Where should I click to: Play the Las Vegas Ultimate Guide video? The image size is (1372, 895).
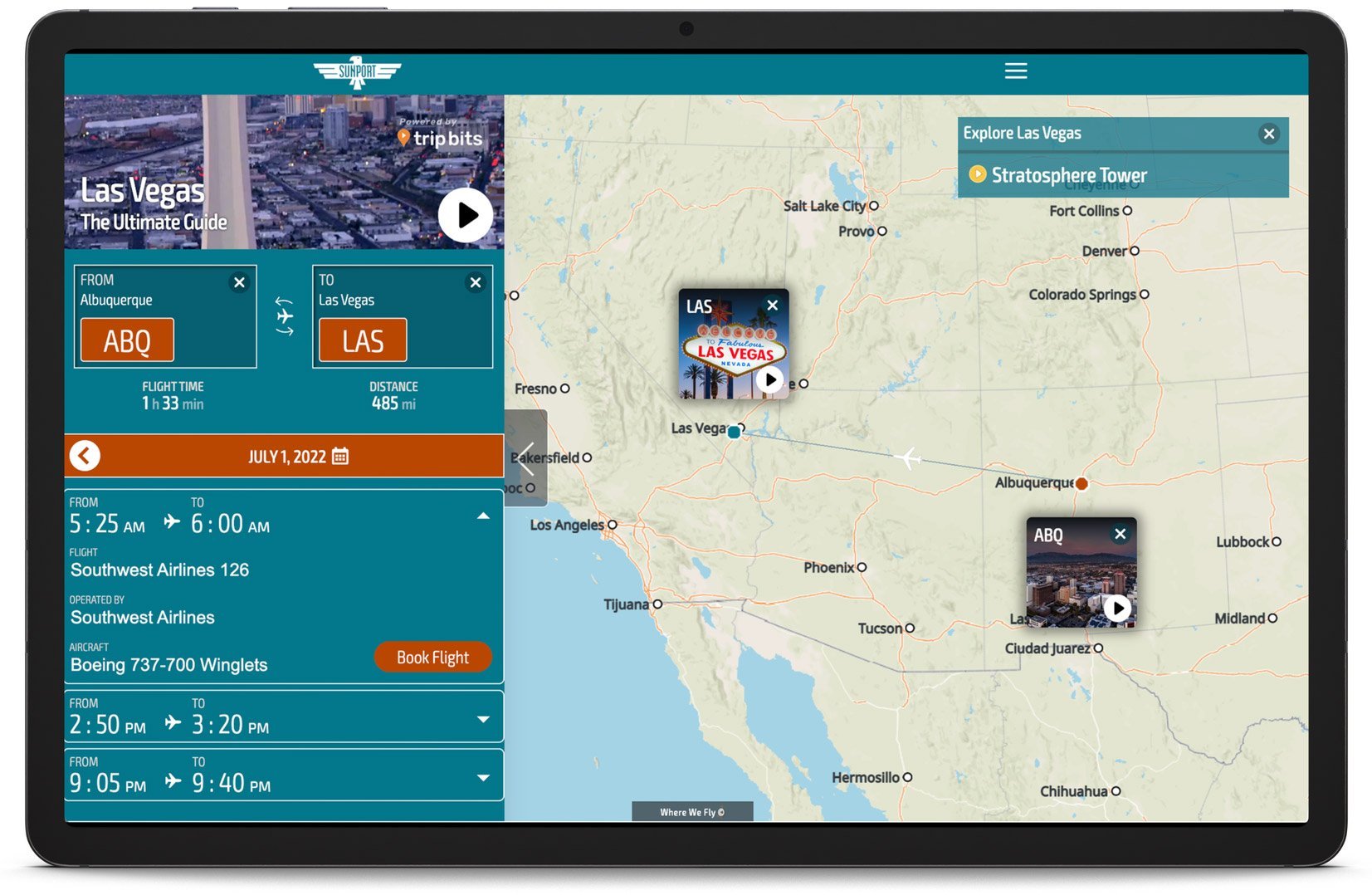466,215
